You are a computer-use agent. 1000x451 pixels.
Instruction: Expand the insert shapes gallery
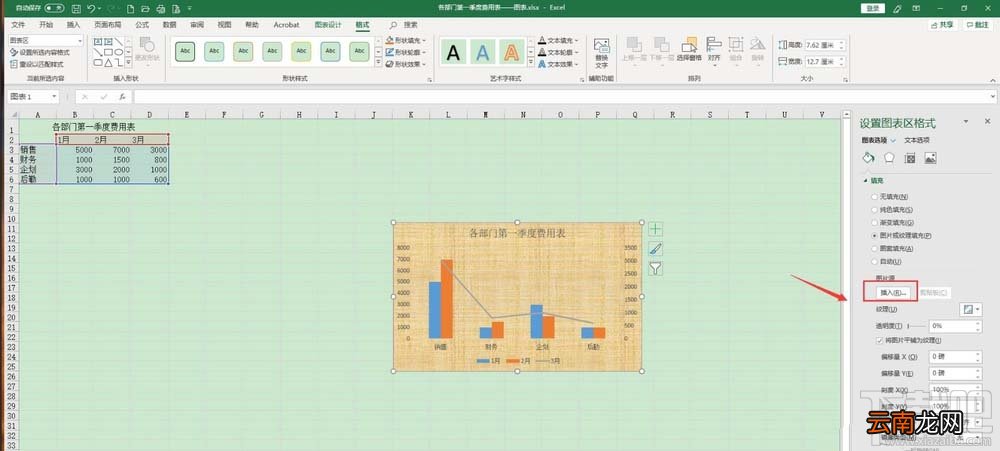(x=128, y=63)
